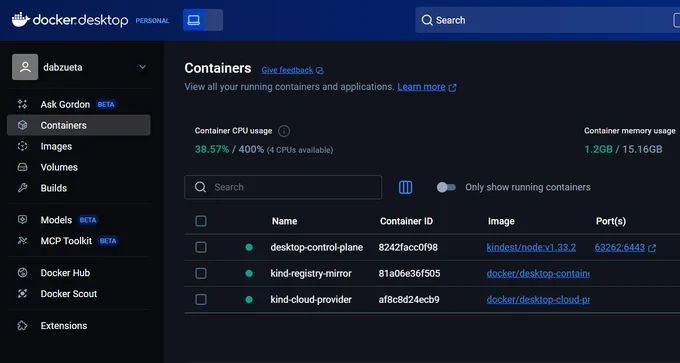Click the kind-registry-mirror green status dot
The width and height of the screenshot is (680, 363).
coord(249,273)
